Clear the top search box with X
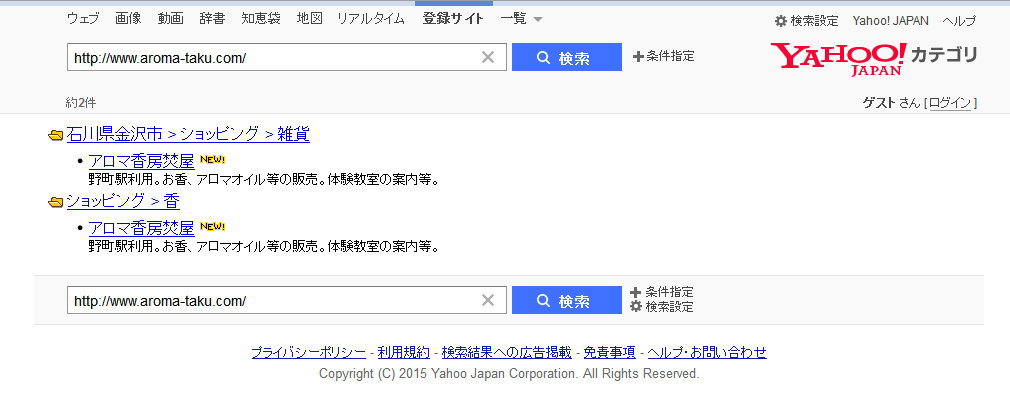Screen dimensions: 1010x420 pyautogui.click(x=488, y=57)
